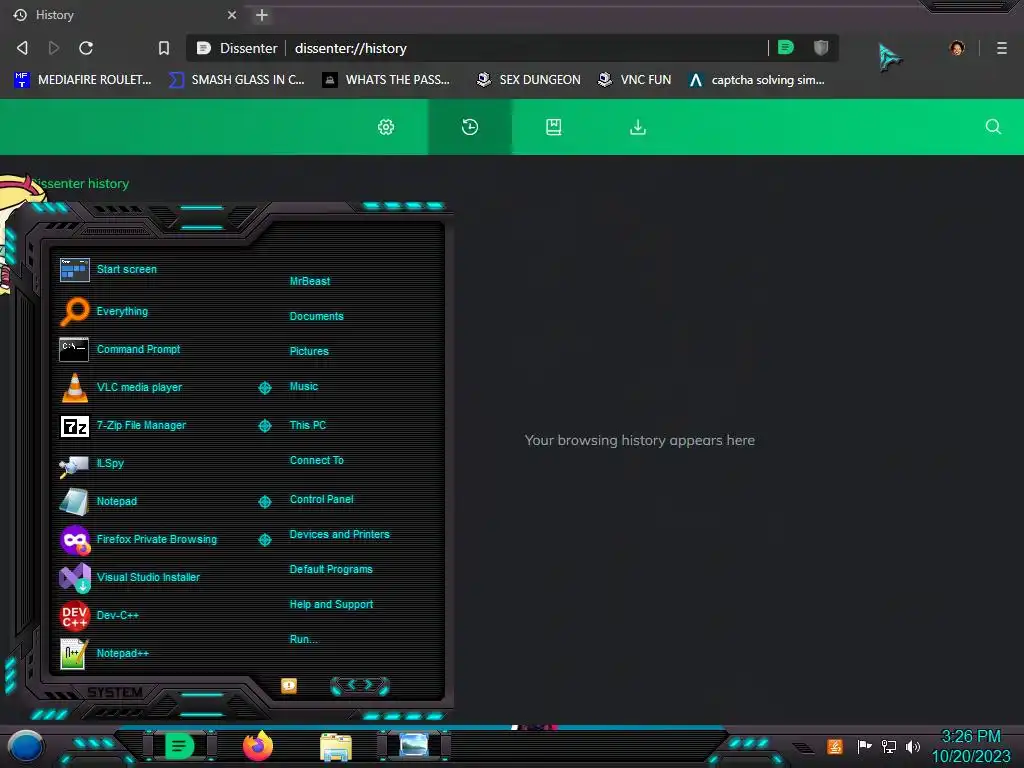The width and height of the screenshot is (1024, 768).
Task: Open Settings via the gear icon
Action: 386,127
